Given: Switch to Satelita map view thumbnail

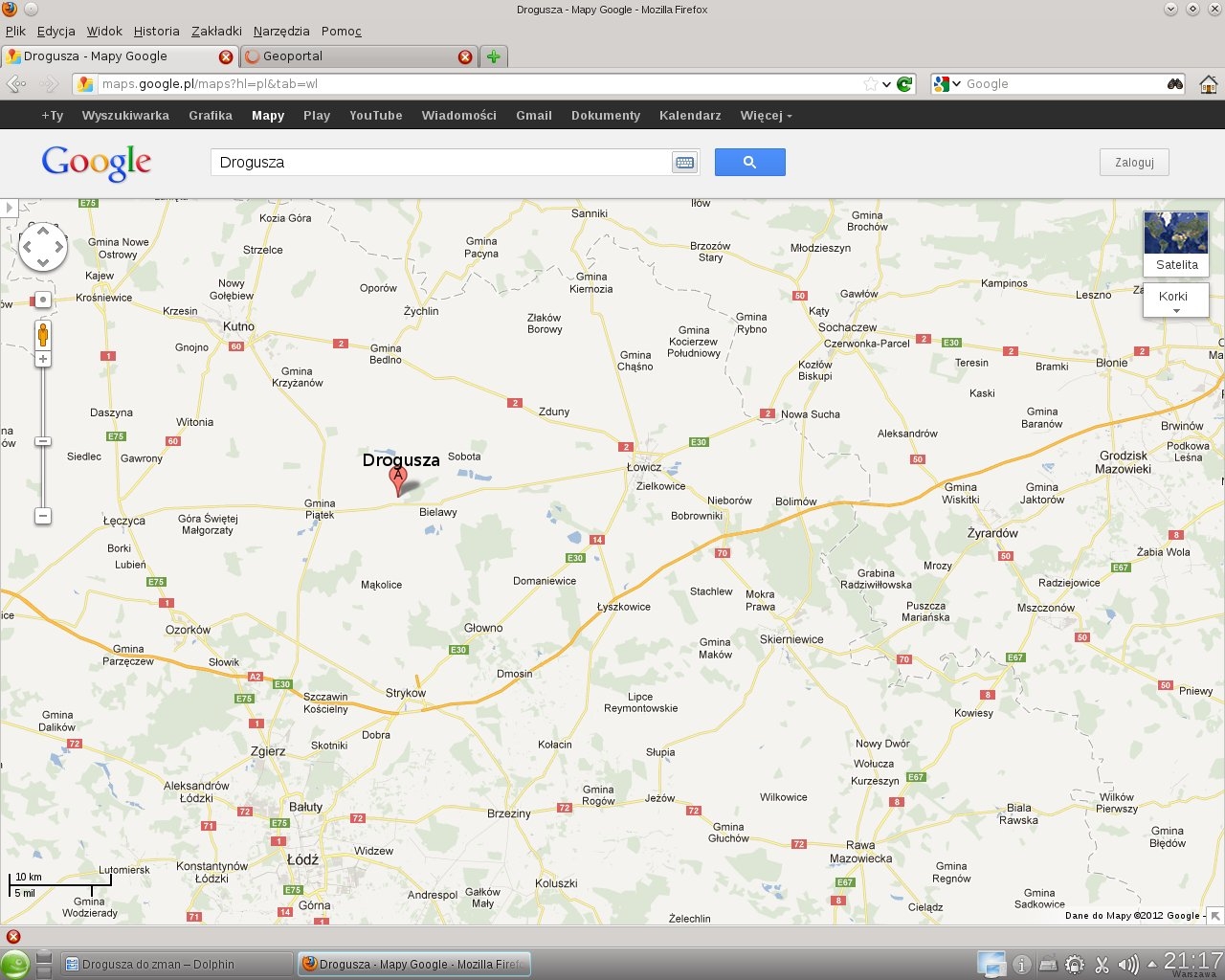Looking at the screenshot, I should point(1176,243).
